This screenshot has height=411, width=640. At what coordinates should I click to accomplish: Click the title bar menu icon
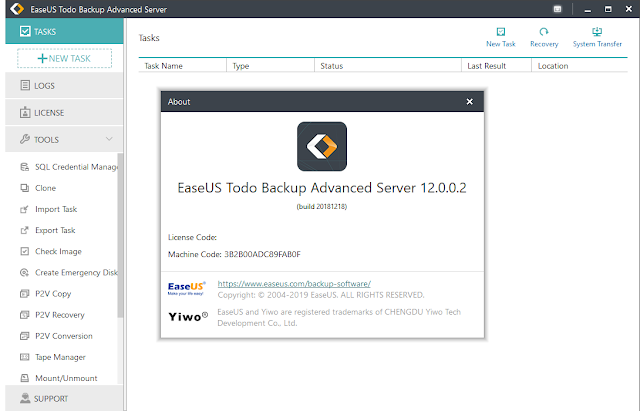click(557, 9)
